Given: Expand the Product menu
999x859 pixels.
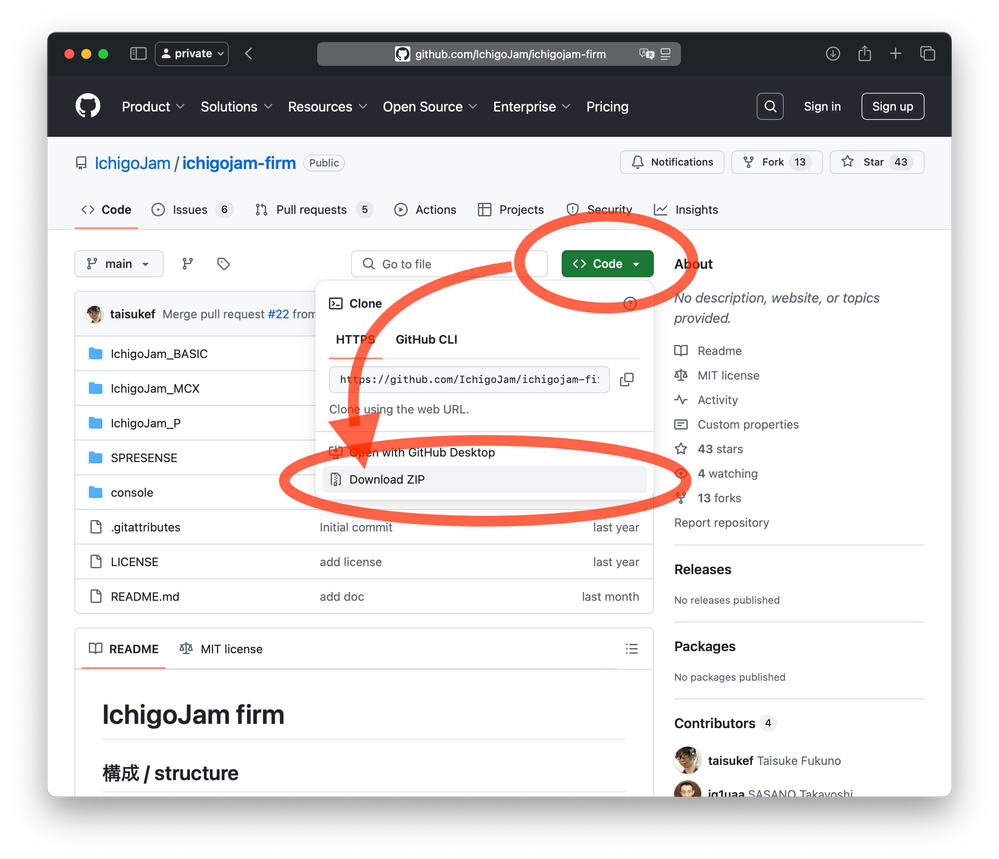Looking at the screenshot, I should click(x=153, y=106).
